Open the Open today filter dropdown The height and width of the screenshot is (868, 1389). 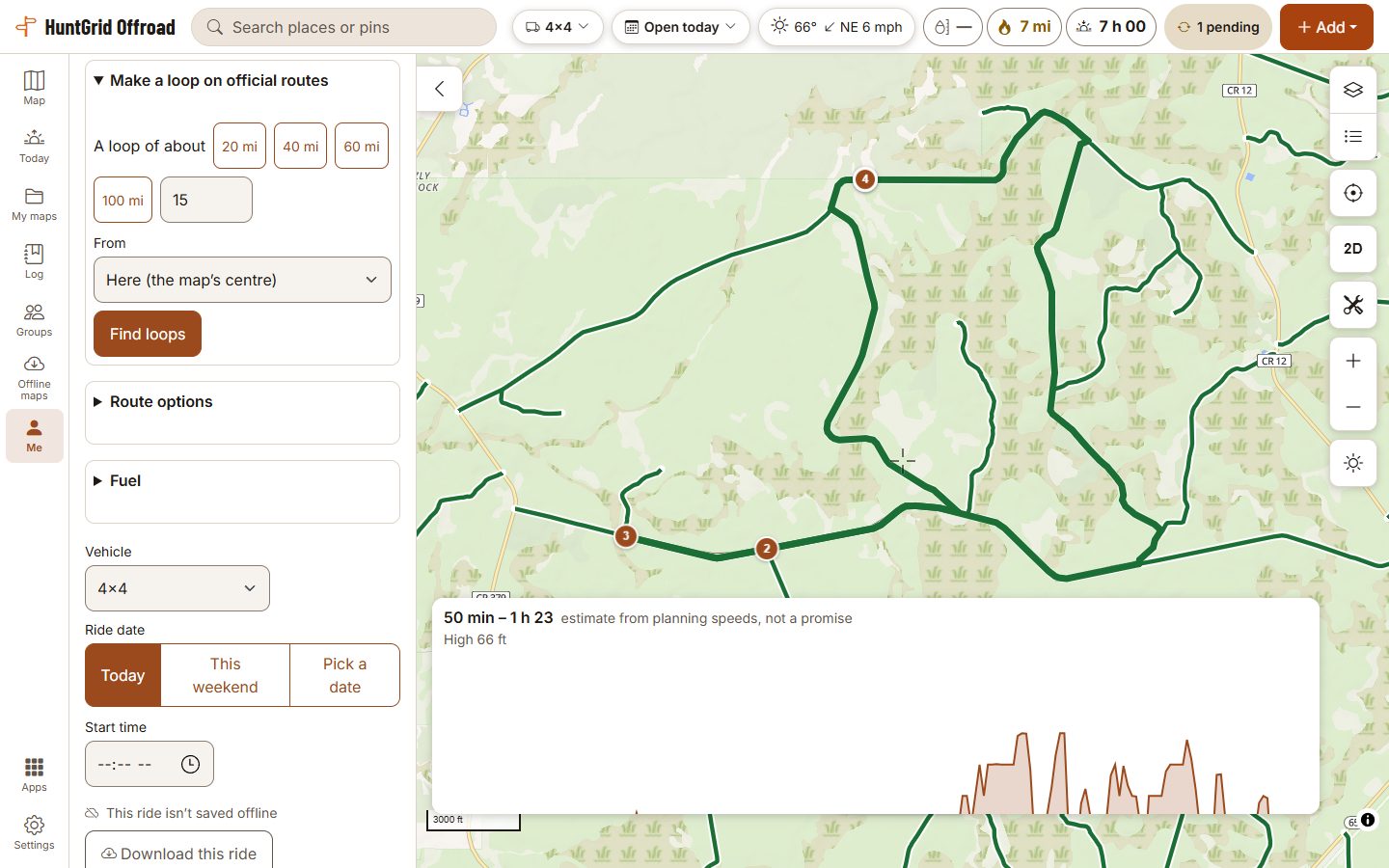[681, 27]
